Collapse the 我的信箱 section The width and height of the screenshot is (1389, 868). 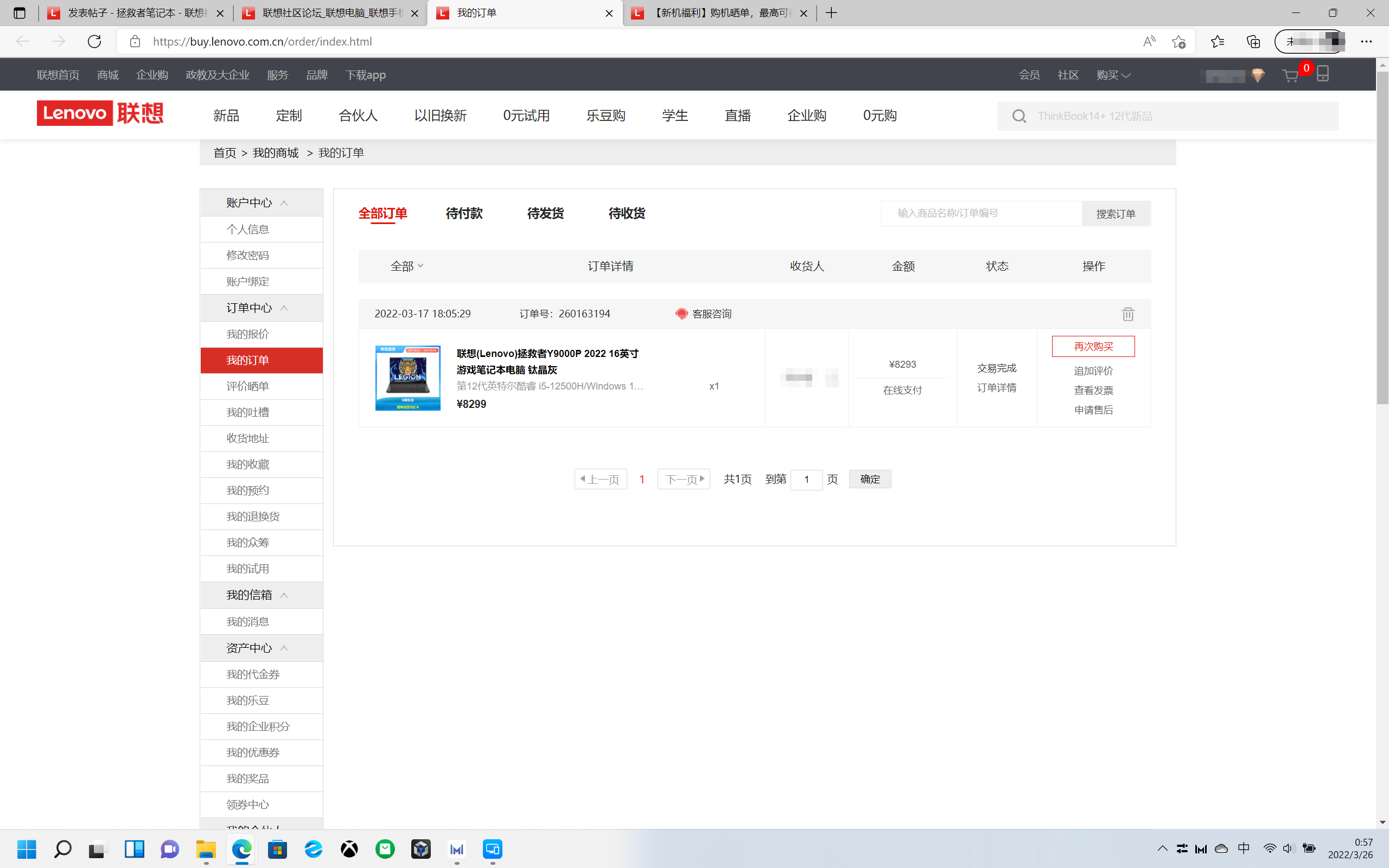(284, 595)
